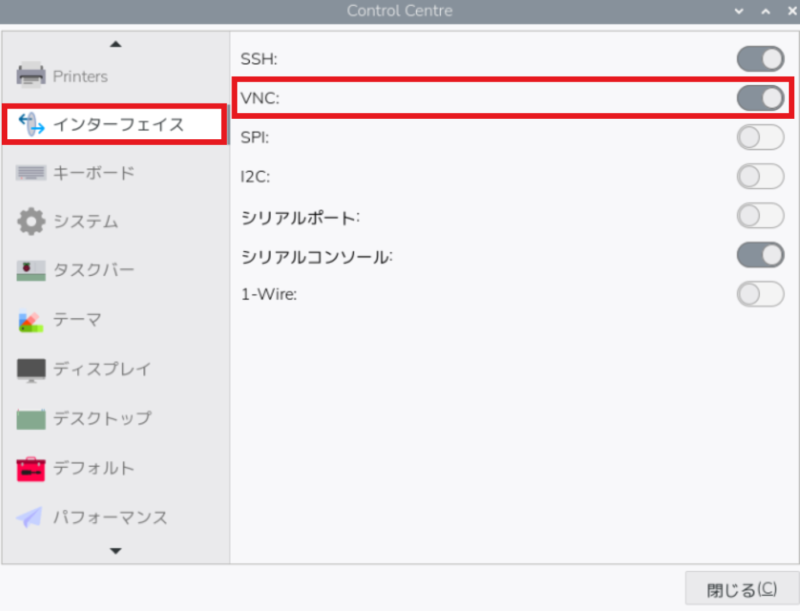Select the ディスプレイ monitor icon

coord(31,369)
